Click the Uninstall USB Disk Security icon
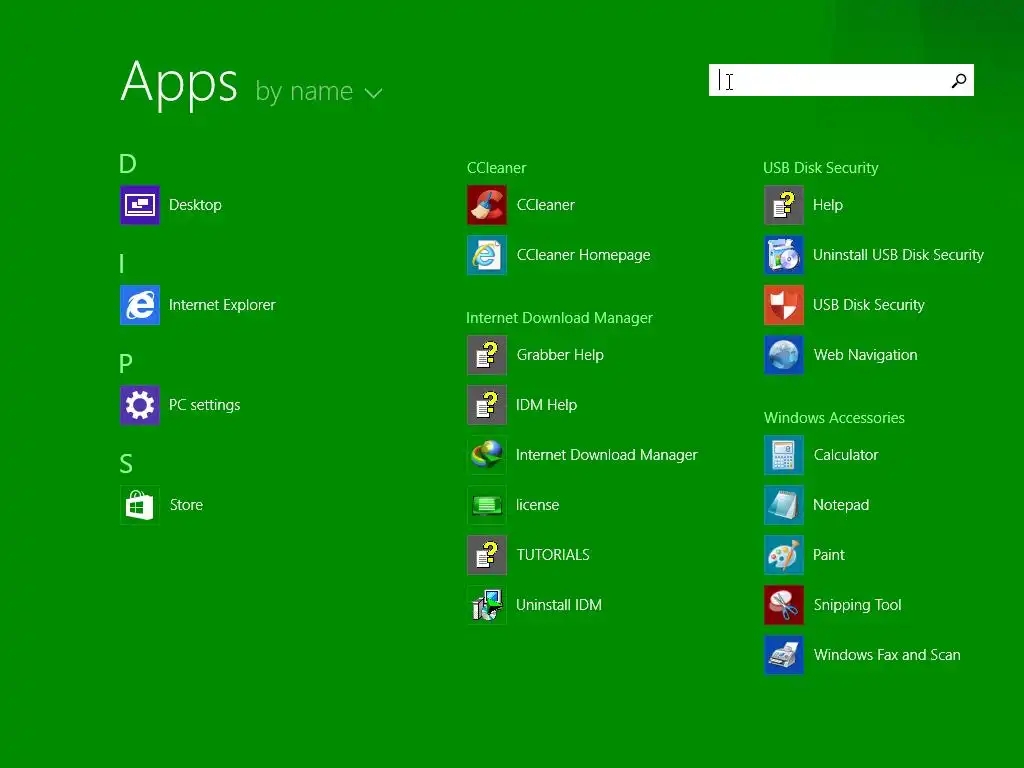This screenshot has height=768, width=1024. (784, 255)
